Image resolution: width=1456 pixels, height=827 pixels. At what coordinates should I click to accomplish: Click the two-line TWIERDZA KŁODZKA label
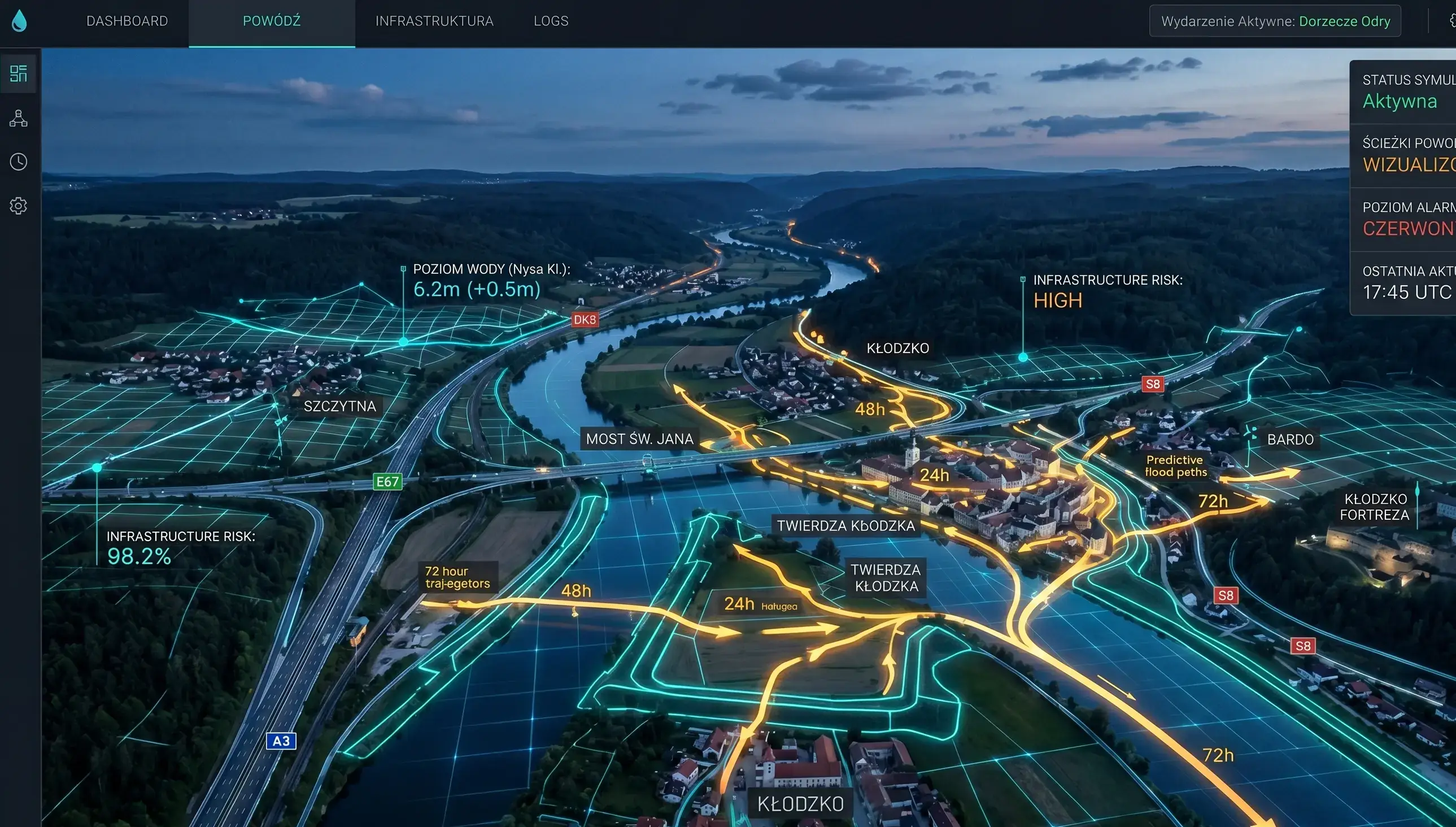886,578
